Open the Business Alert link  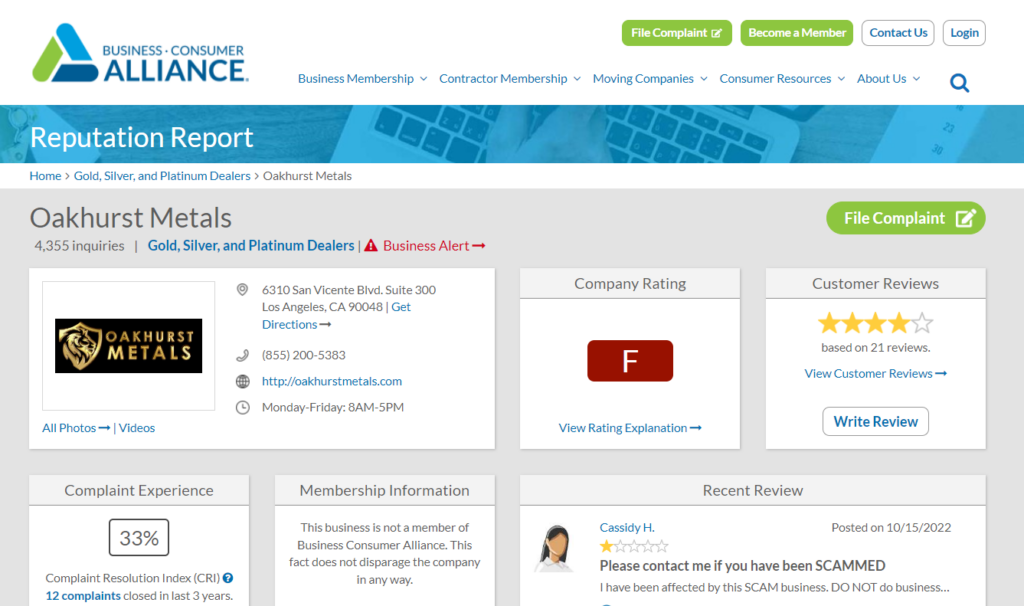click(x=434, y=246)
